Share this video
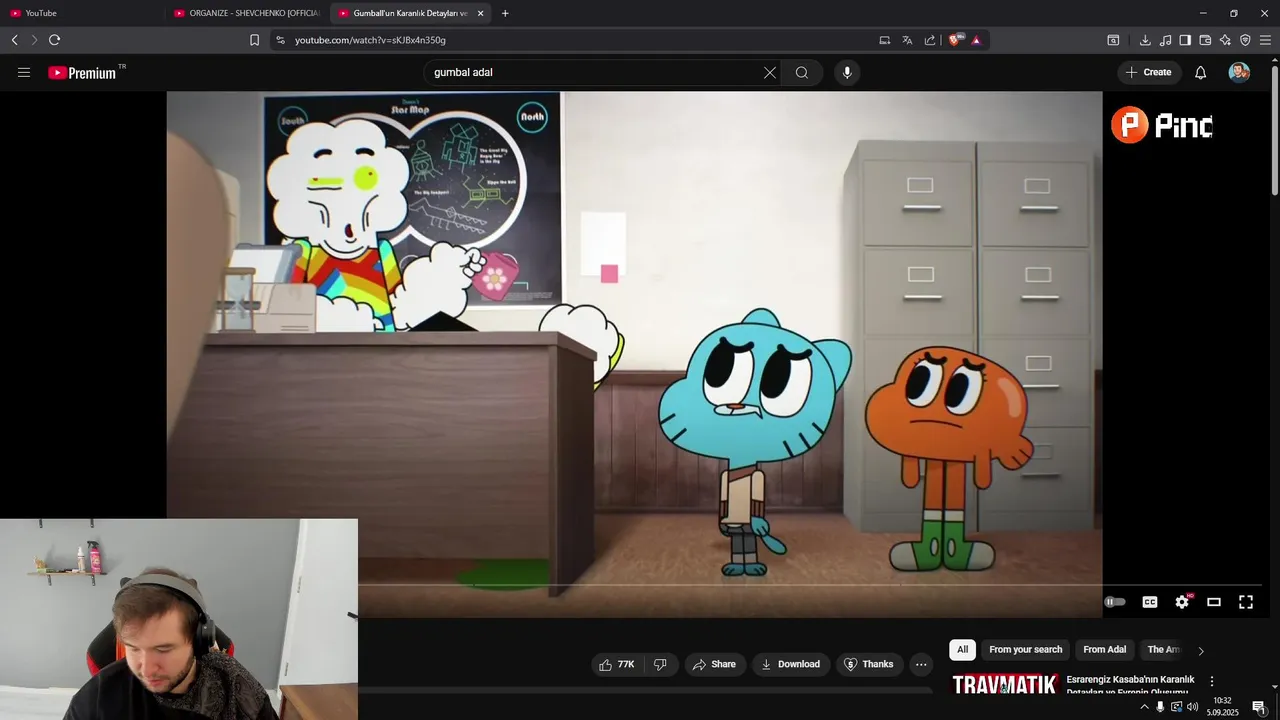 (x=714, y=664)
